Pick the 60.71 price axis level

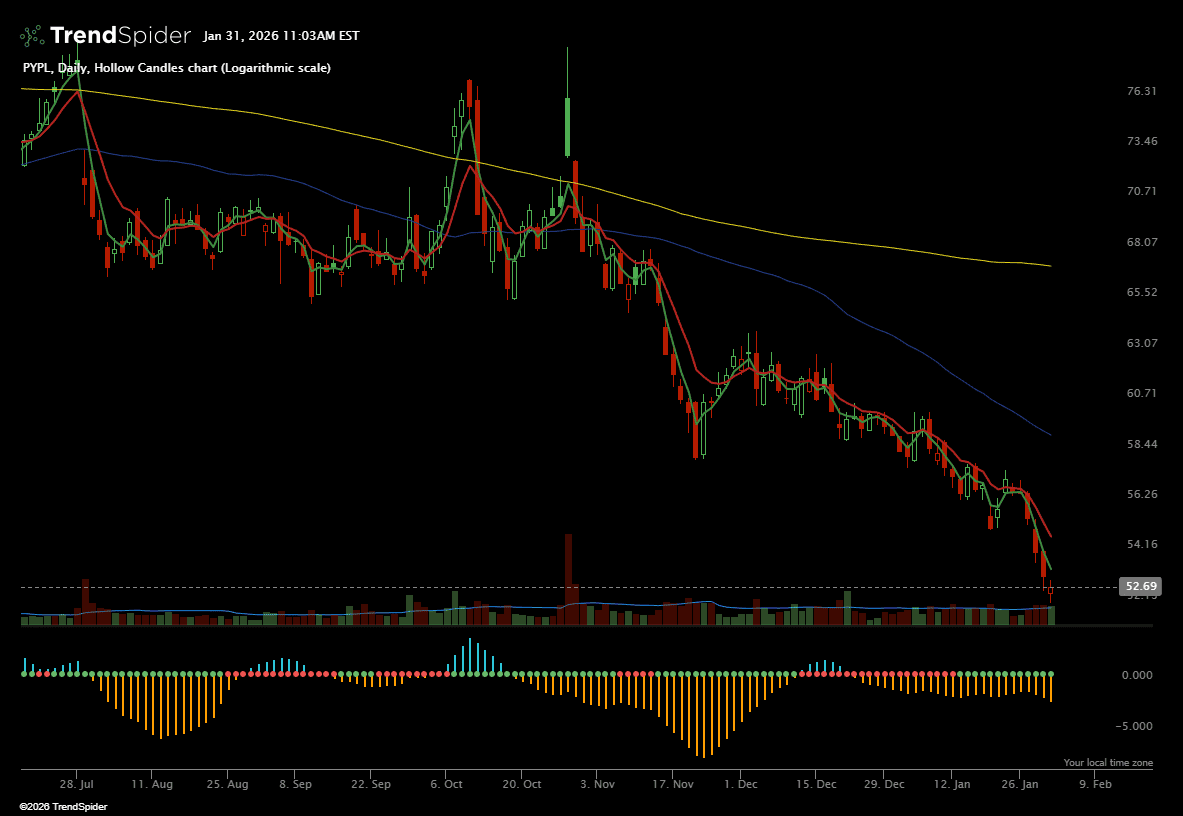(x=1141, y=393)
